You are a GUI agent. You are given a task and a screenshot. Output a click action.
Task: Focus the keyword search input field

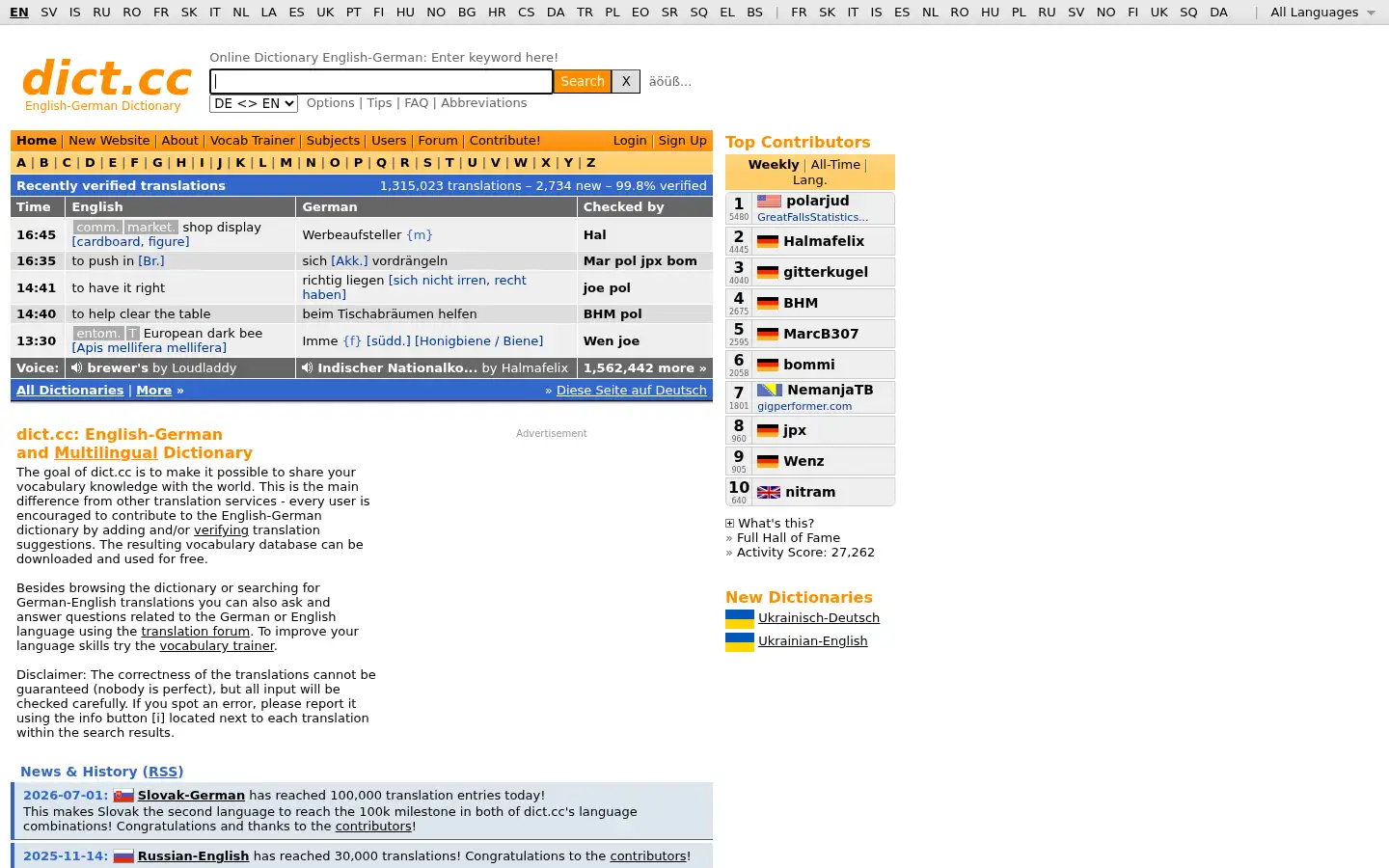pos(381,81)
